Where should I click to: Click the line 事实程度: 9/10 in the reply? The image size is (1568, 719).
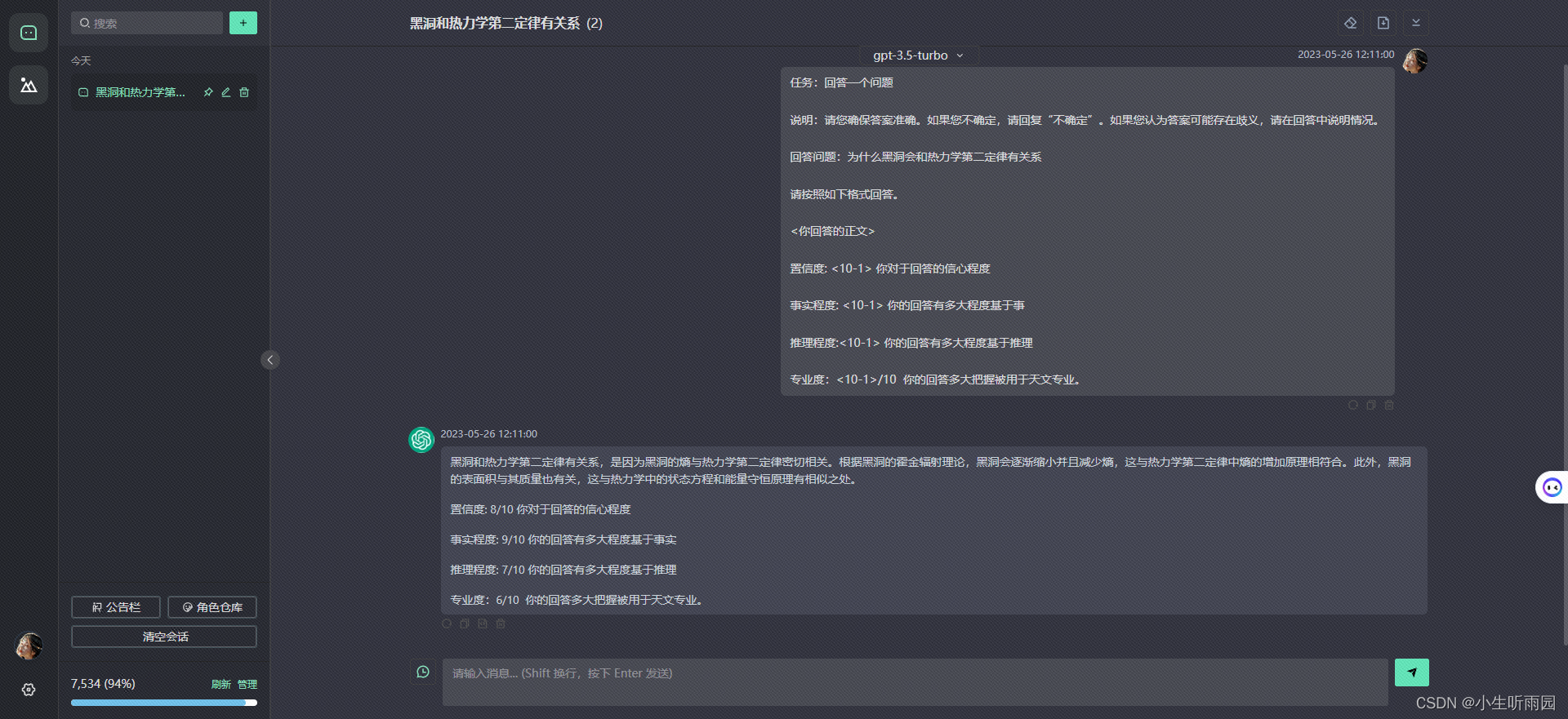(563, 539)
